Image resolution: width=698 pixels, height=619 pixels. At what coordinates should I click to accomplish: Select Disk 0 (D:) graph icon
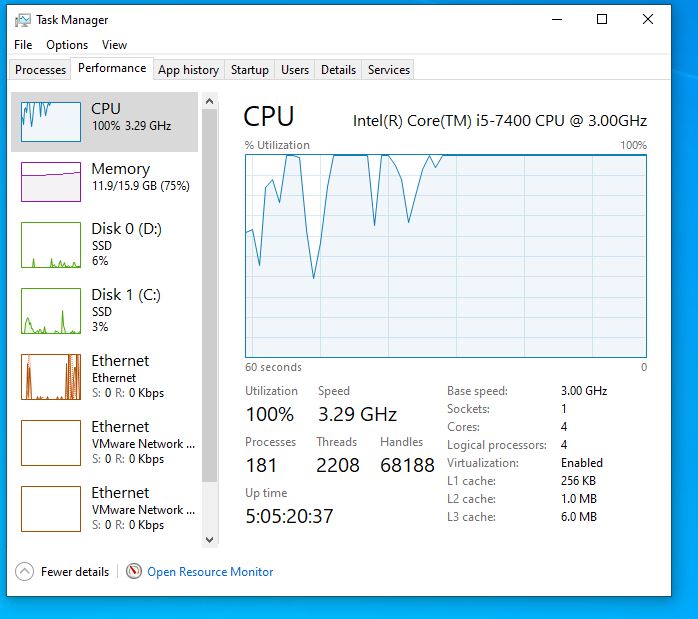click(x=51, y=245)
